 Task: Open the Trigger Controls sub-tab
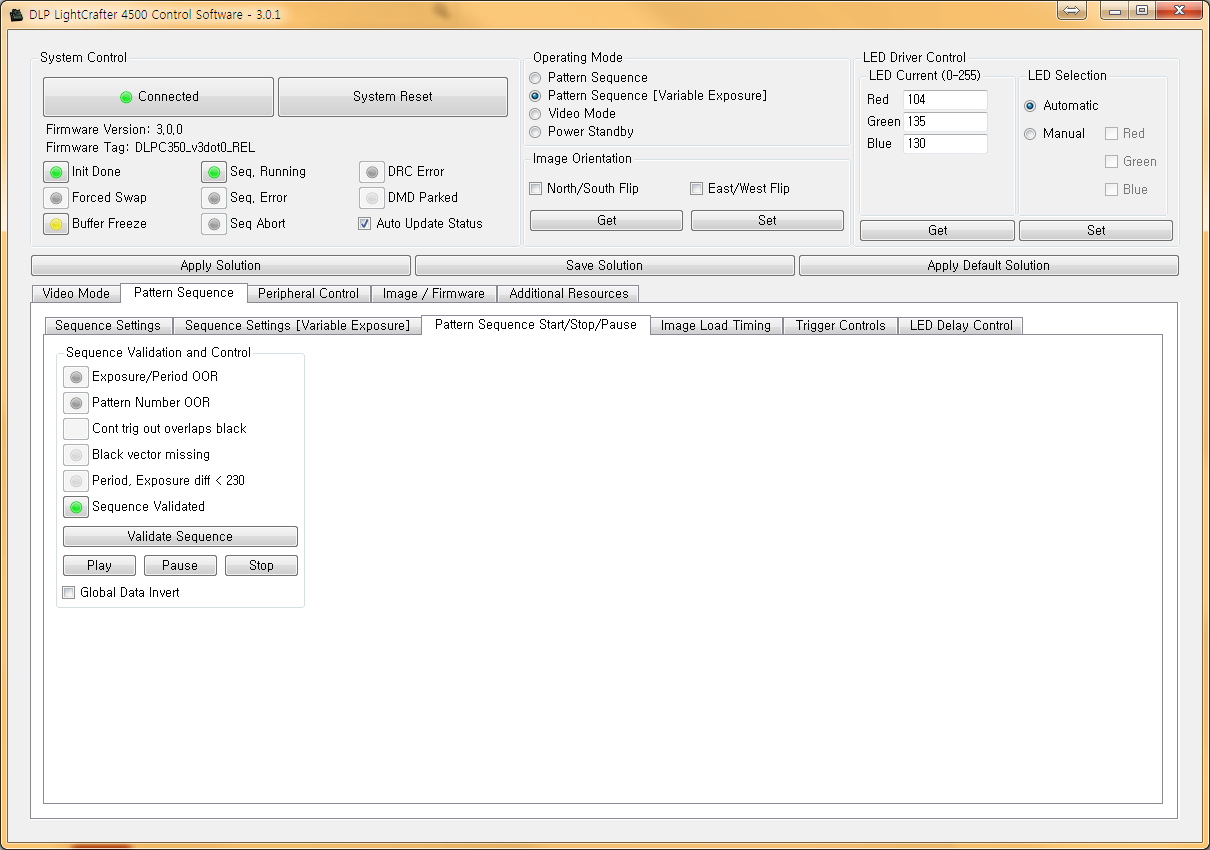click(x=841, y=326)
